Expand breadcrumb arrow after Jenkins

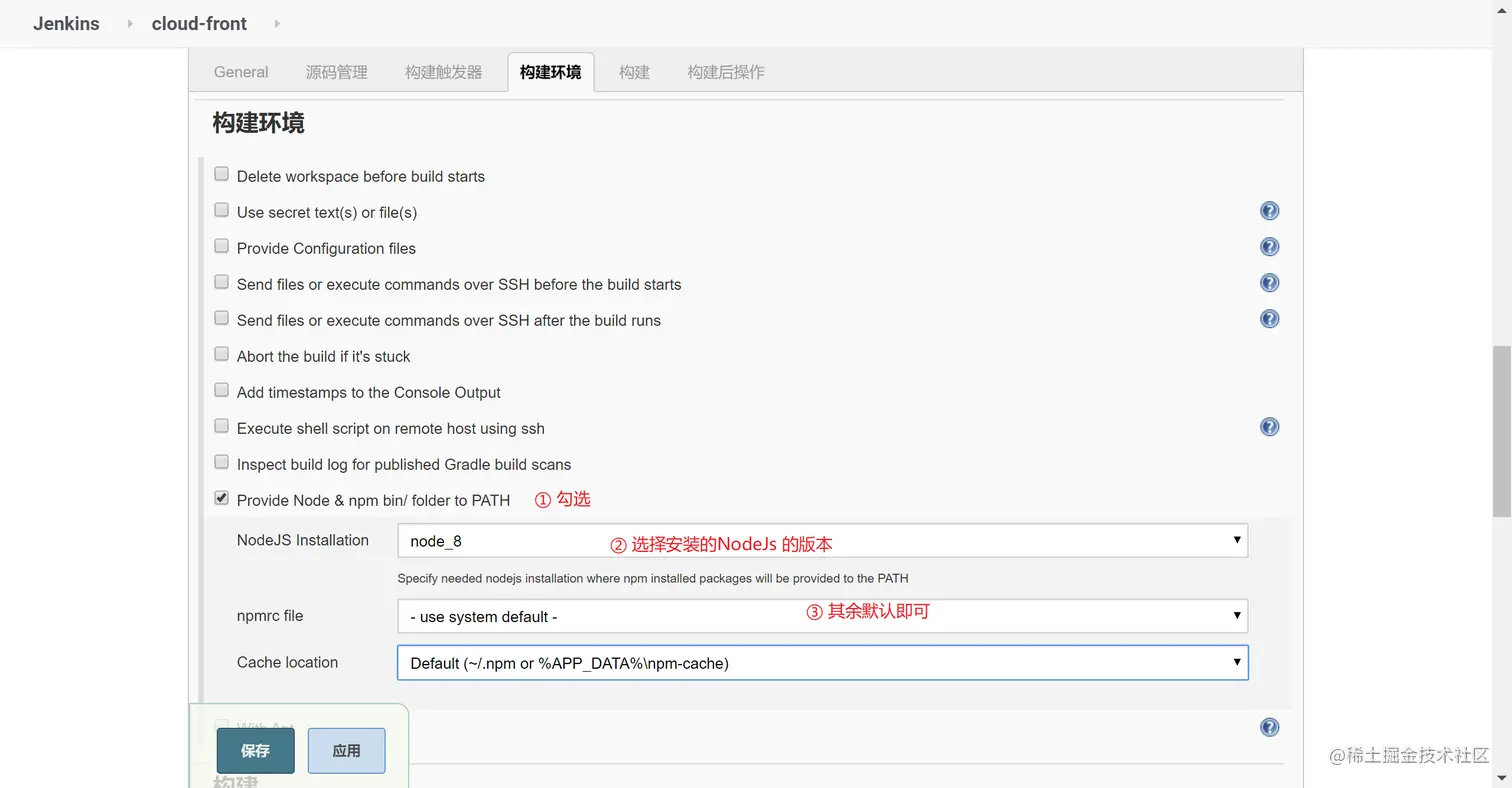tap(130, 23)
